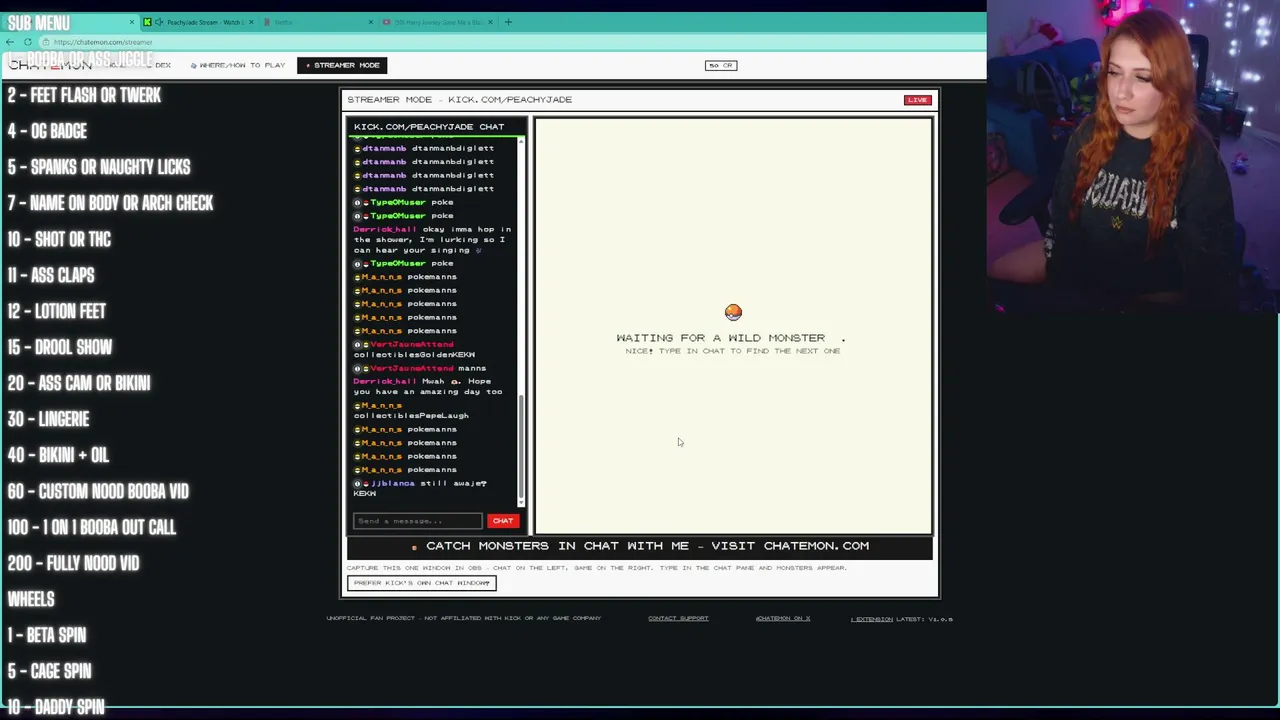Click the streamer webcam feed
Screen dimensions: 1280x720
[x=1133, y=157]
